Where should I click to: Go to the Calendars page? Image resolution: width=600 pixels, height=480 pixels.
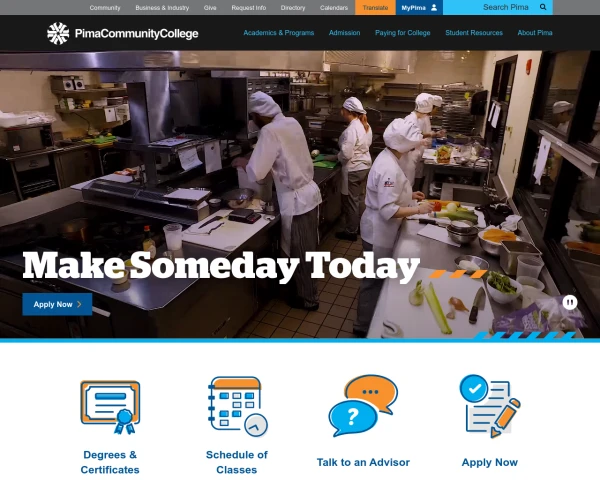pyautogui.click(x=334, y=8)
